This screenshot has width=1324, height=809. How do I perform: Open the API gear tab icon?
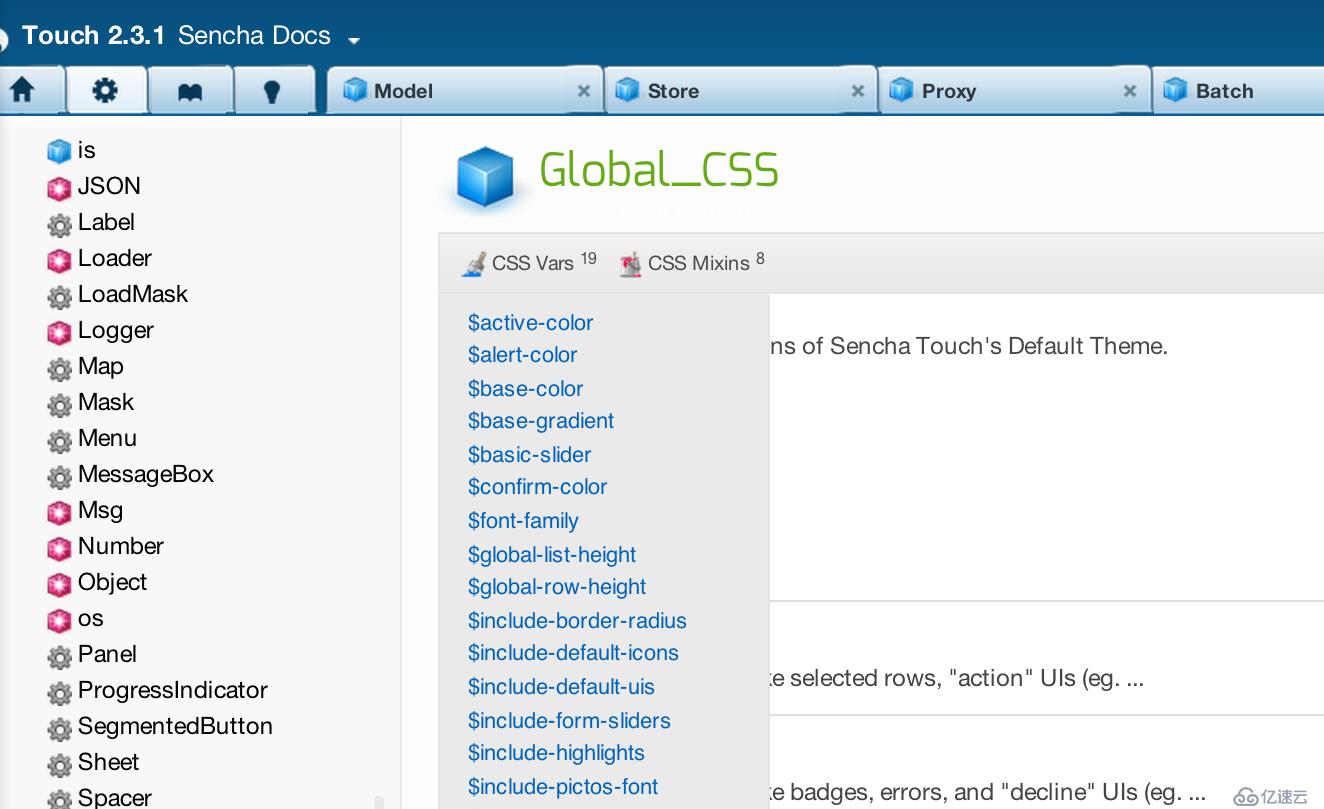point(105,91)
